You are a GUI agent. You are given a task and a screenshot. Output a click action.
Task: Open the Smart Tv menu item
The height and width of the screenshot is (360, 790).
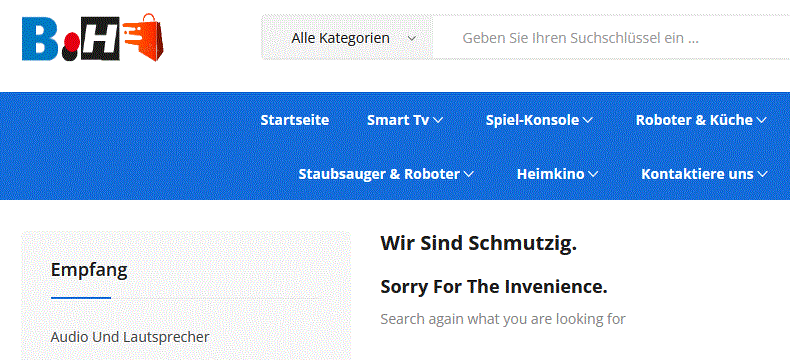coord(398,120)
